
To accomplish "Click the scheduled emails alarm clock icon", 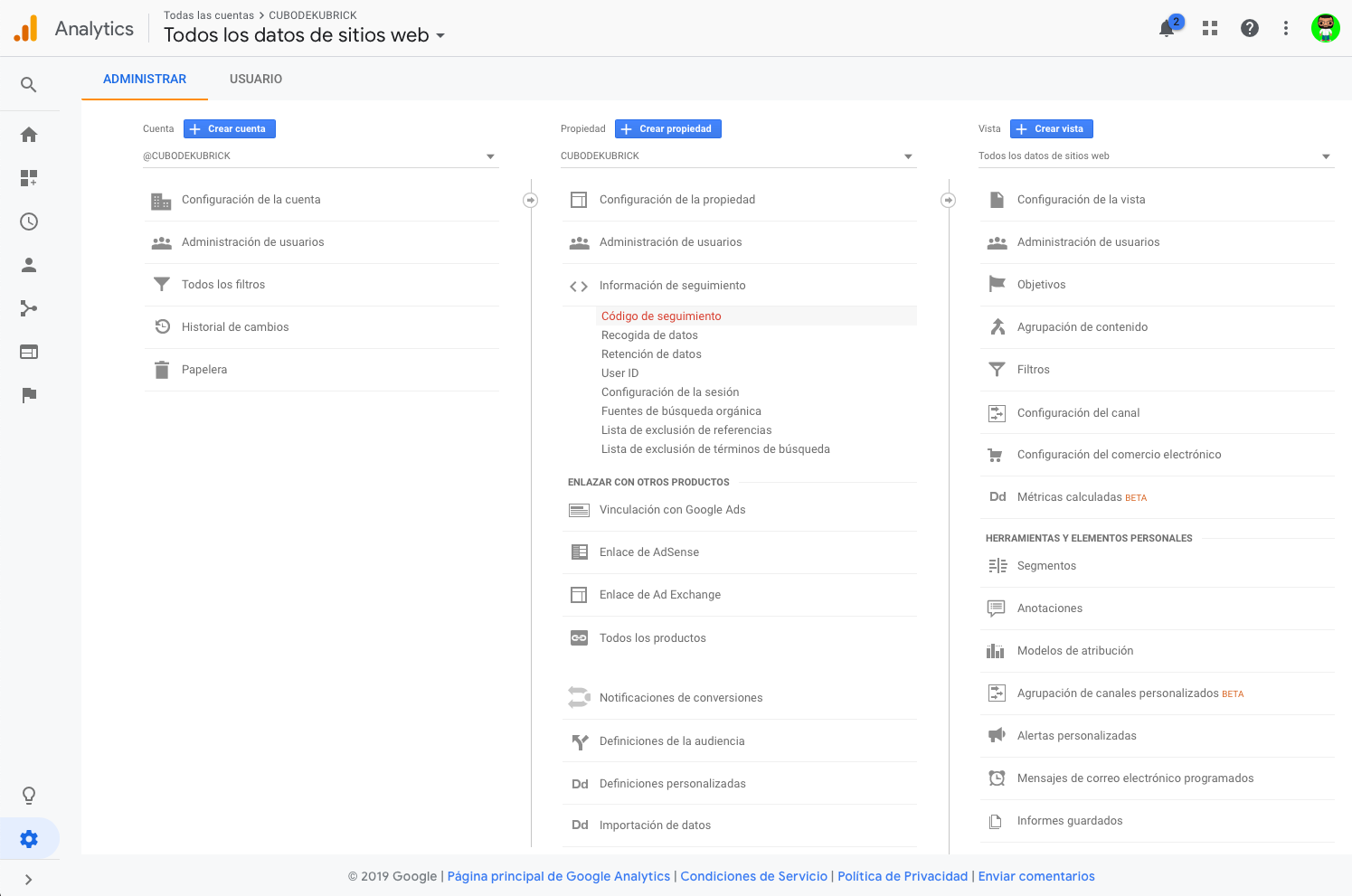I will [997, 778].
